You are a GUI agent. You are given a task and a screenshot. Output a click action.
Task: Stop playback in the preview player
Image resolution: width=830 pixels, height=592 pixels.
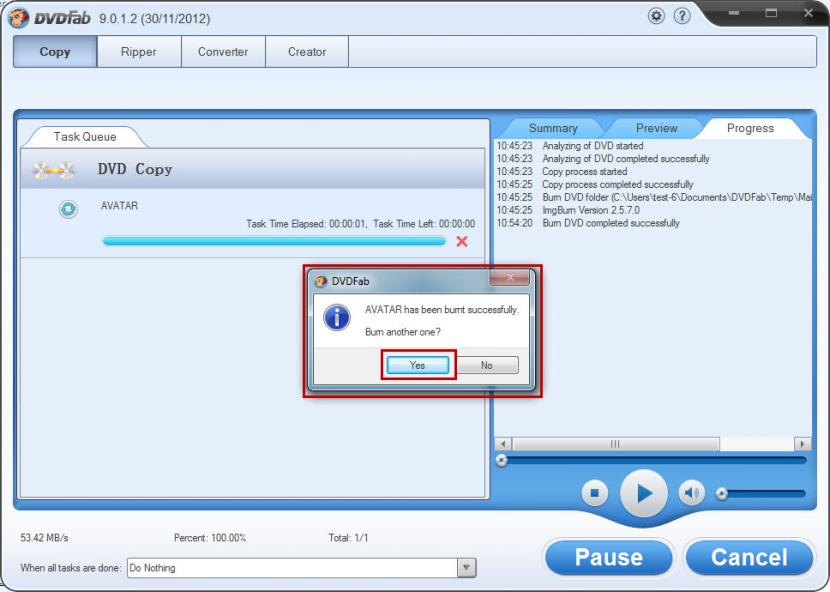tap(594, 493)
